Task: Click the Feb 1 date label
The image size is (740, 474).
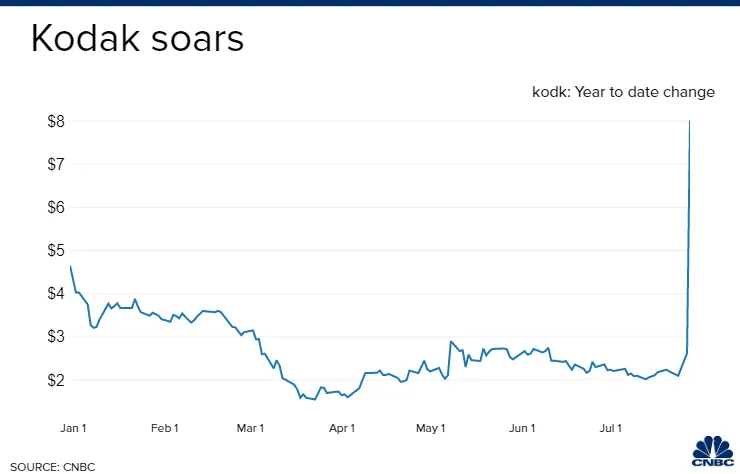Action: coord(164,428)
